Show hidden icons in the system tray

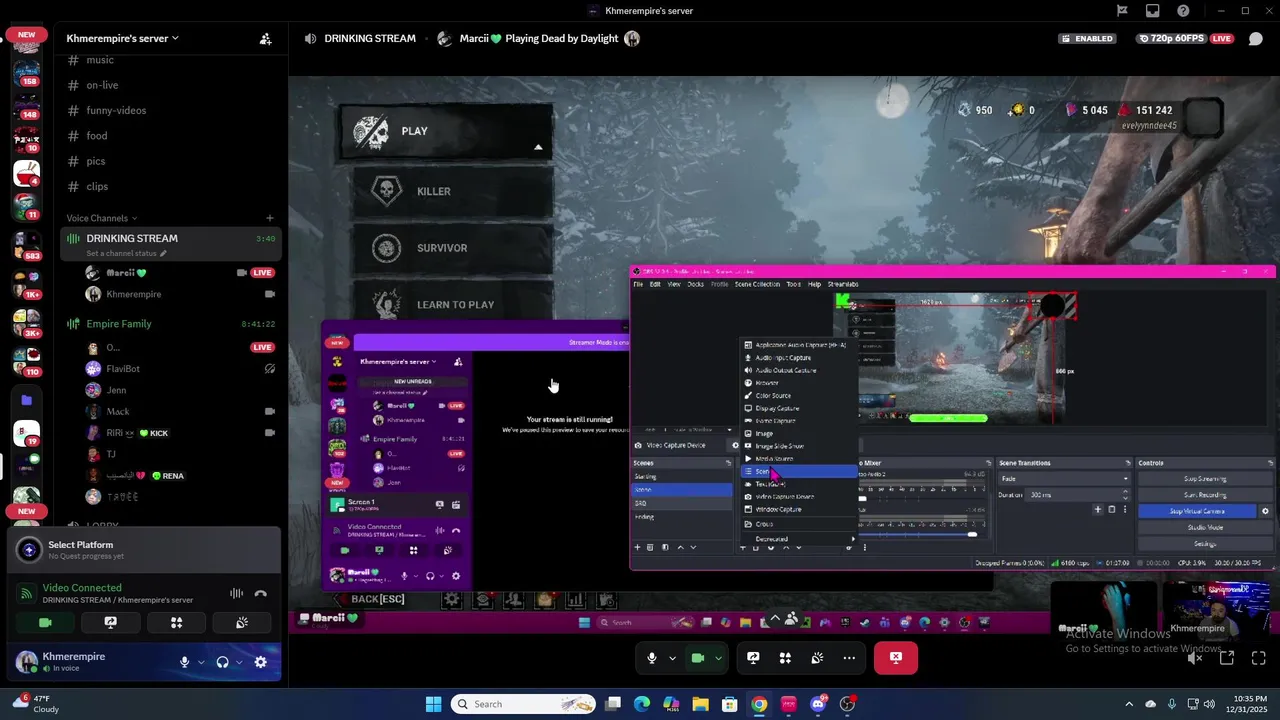pos(1129,704)
